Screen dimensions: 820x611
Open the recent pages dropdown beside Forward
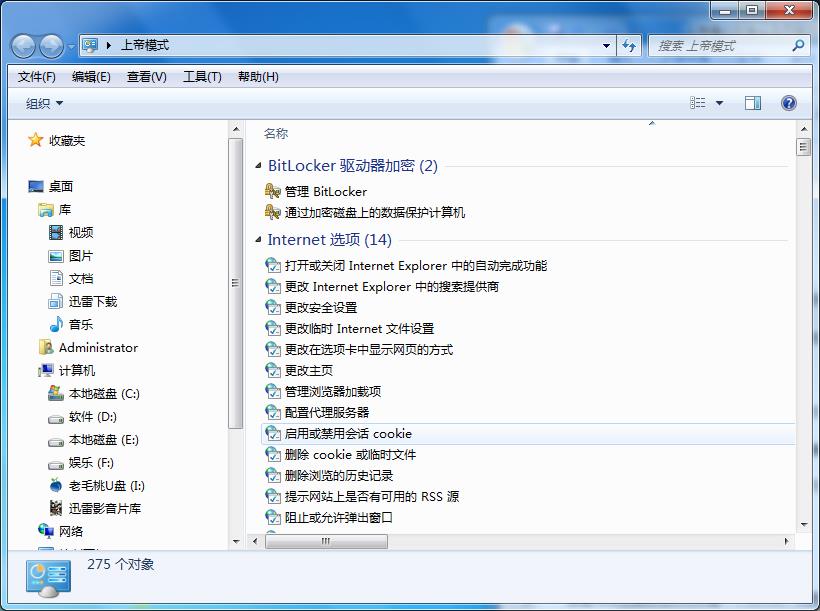[x=71, y=47]
